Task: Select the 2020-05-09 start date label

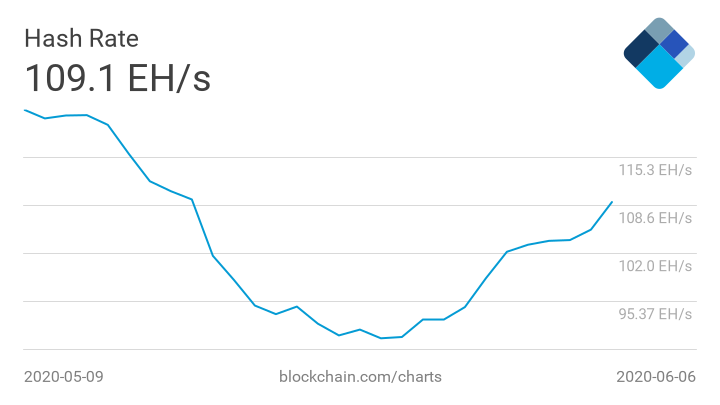Action: tap(64, 377)
